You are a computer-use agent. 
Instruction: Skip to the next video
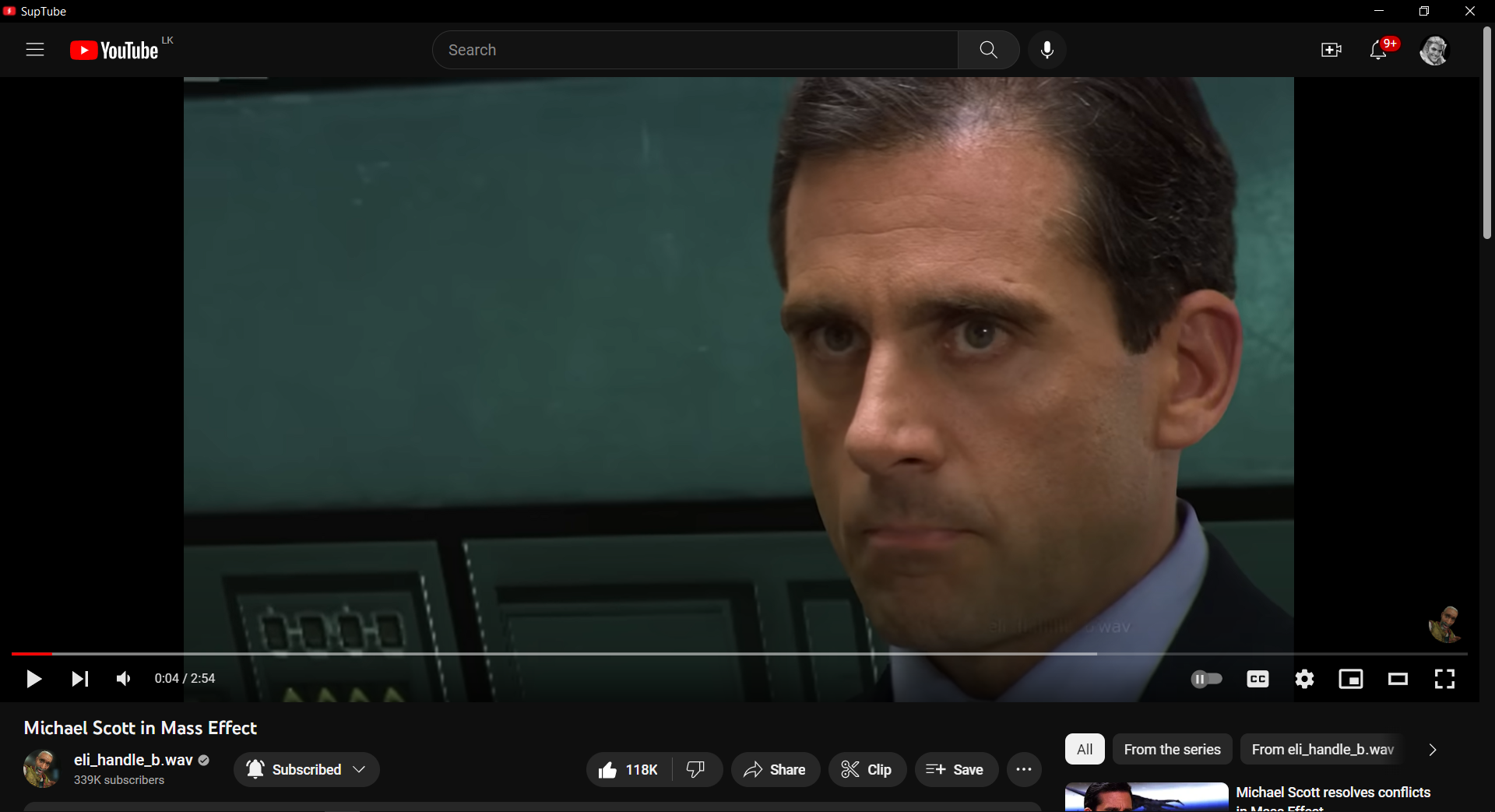coord(79,679)
